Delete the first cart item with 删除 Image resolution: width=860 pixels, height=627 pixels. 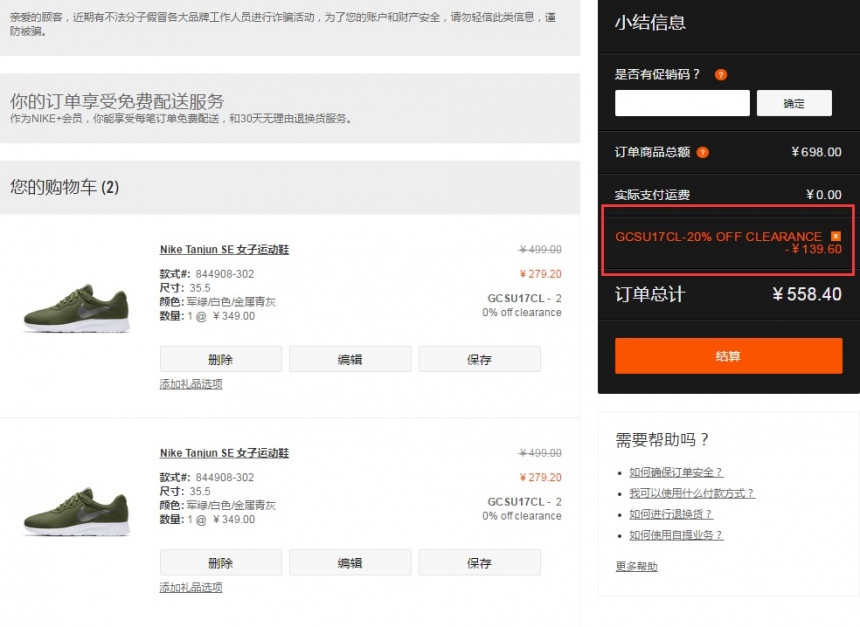221,359
